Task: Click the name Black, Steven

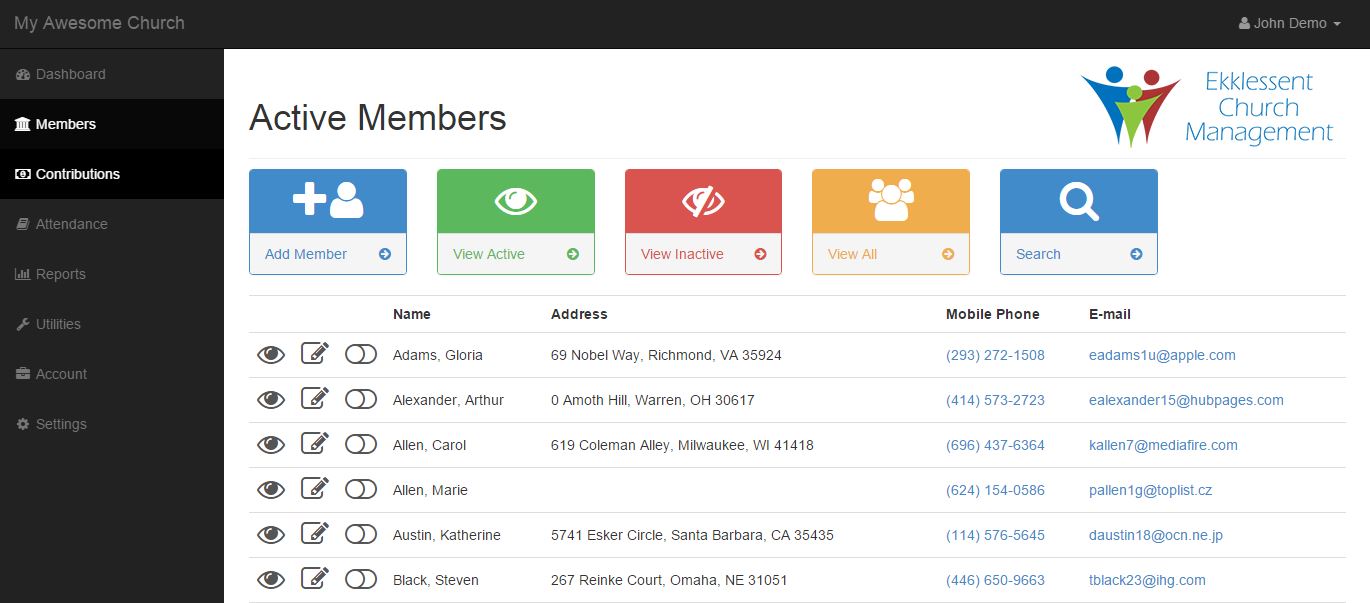Action: tap(436, 580)
